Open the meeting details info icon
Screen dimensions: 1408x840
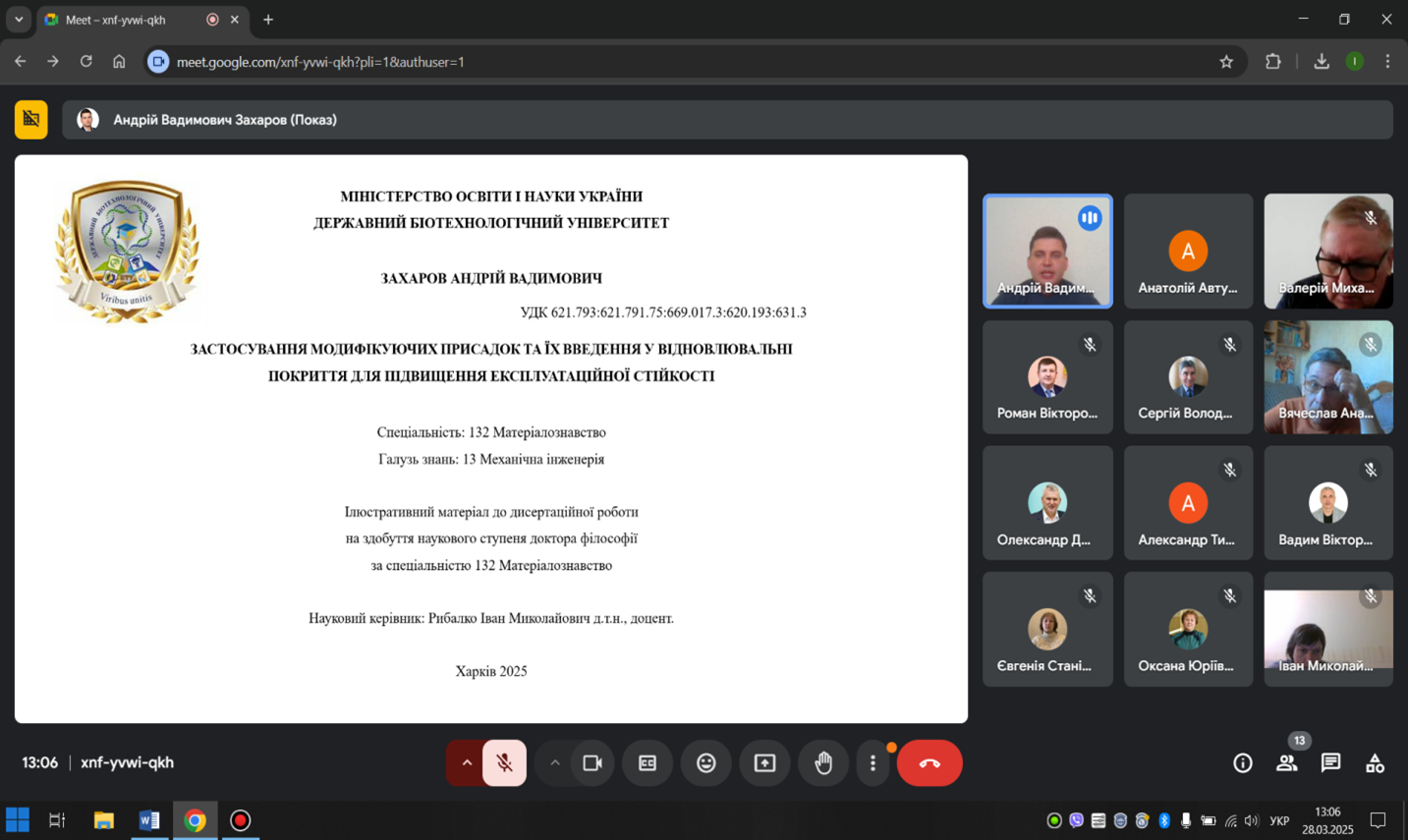pos(1242,763)
